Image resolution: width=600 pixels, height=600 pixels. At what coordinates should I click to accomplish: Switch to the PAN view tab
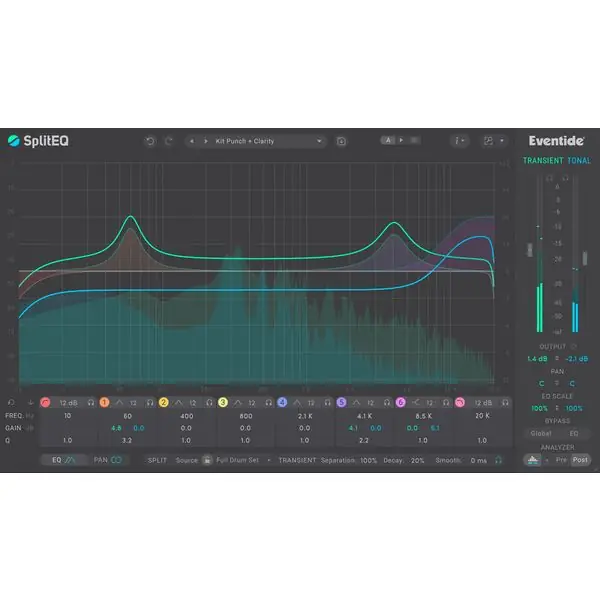(x=108, y=460)
